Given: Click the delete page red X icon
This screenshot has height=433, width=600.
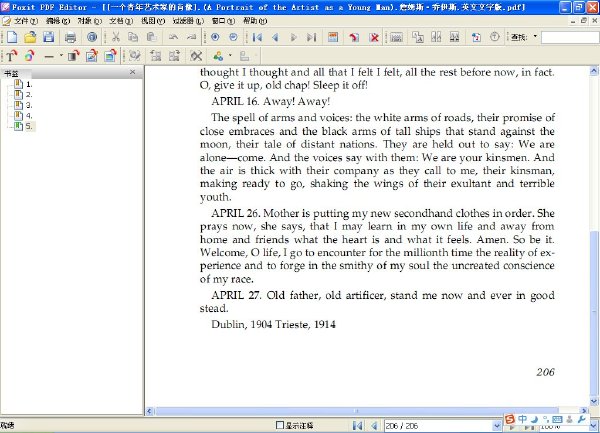Looking at the screenshot, I should pyautogui.click(x=374, y=37).
